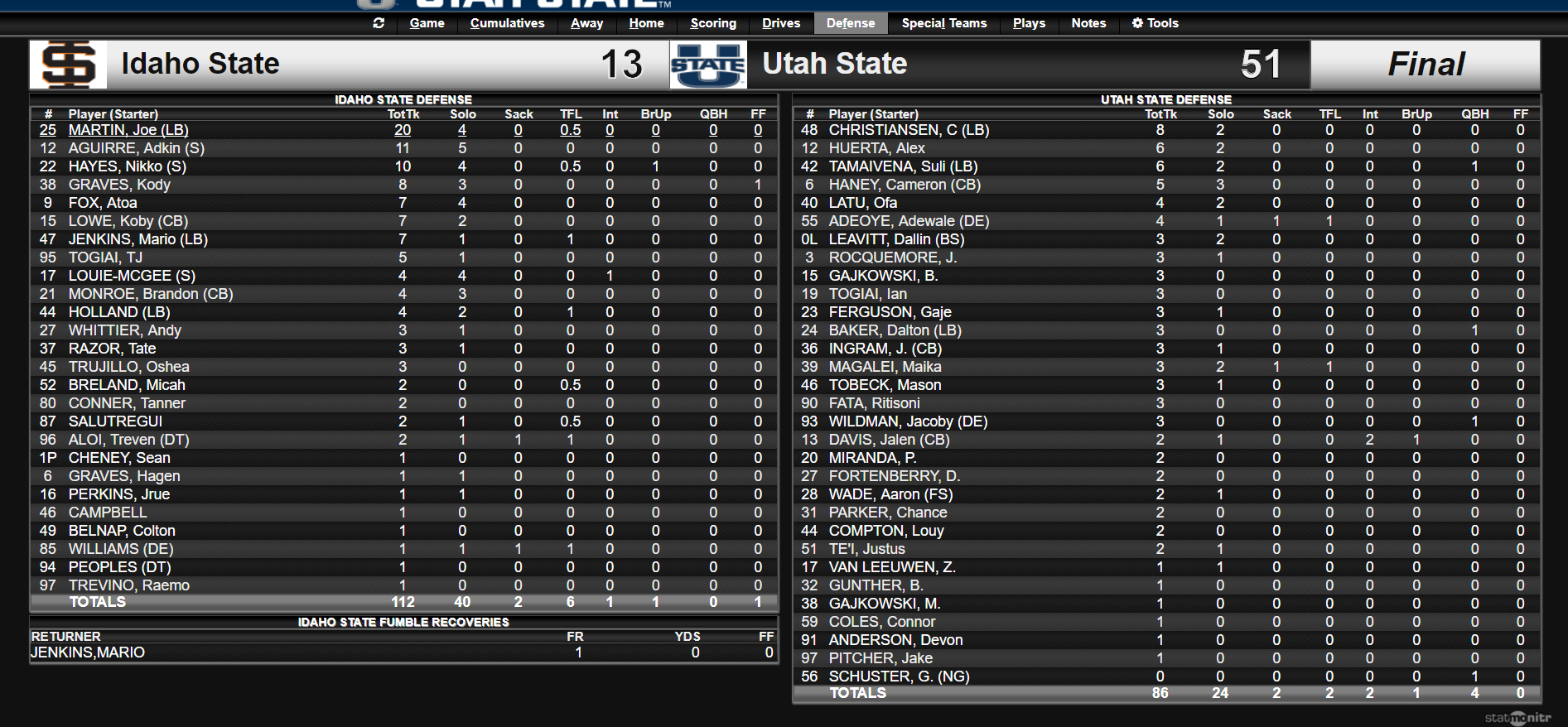View the Special Teams tab
The image size is (1568, 727).
[943, 23]
